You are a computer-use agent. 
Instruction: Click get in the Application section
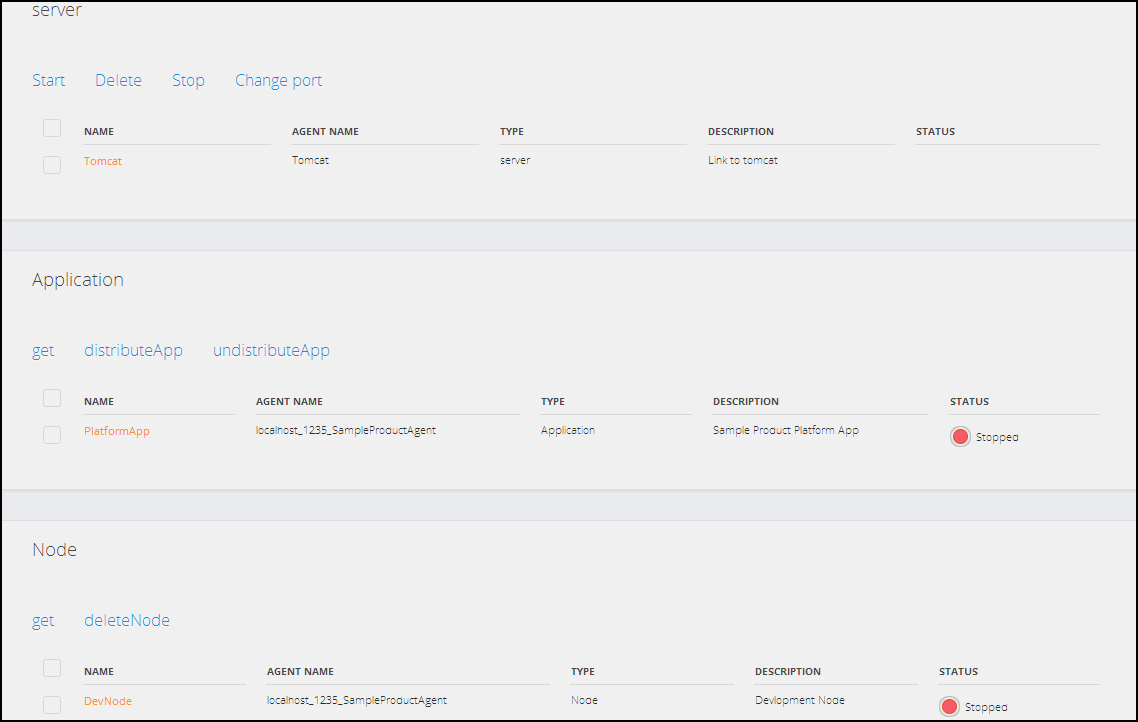pos(43,350)
